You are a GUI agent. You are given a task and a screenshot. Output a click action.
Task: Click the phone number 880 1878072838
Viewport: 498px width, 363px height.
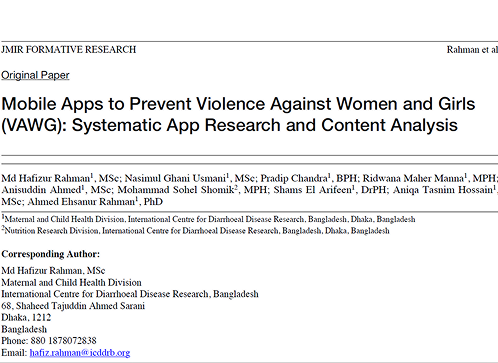coord(63,341)
